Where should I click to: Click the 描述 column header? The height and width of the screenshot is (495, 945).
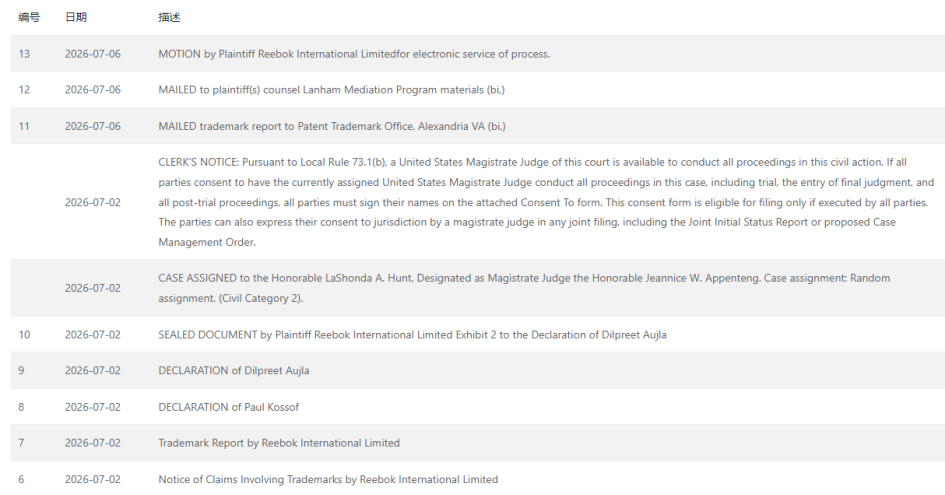(x=169, y=17)
